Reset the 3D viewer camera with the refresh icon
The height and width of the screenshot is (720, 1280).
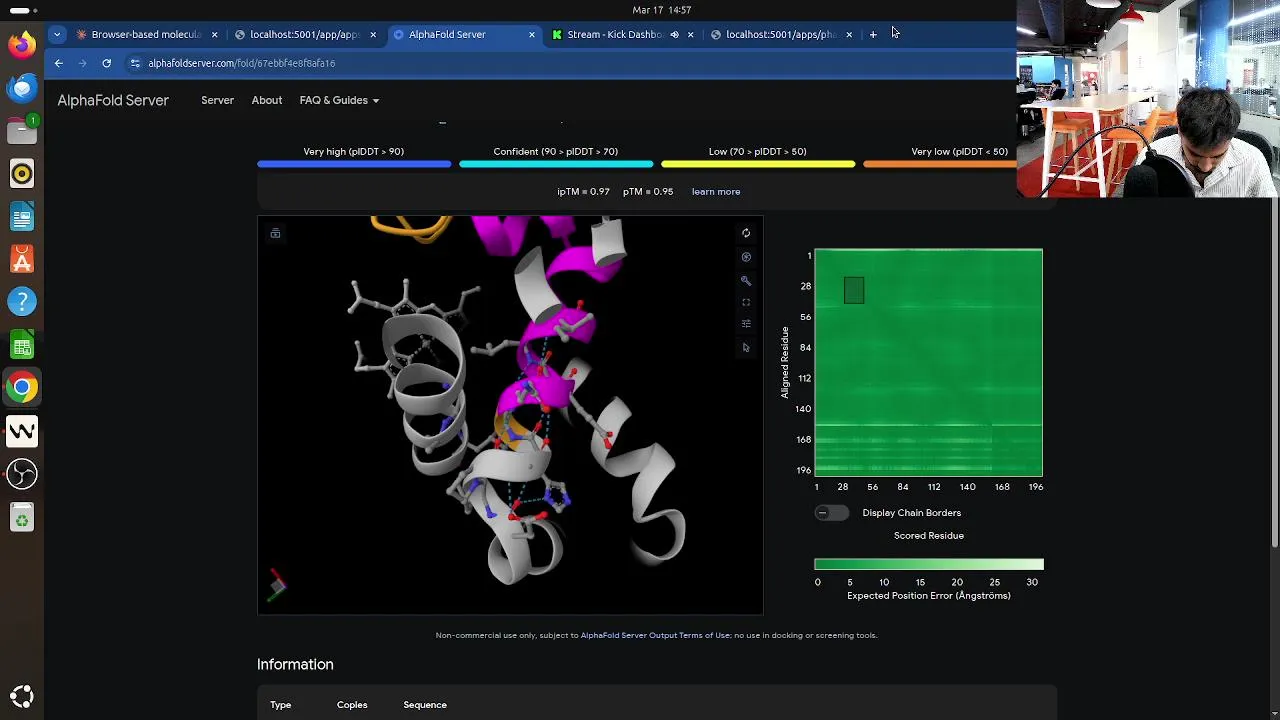click(x=746, y=233)
